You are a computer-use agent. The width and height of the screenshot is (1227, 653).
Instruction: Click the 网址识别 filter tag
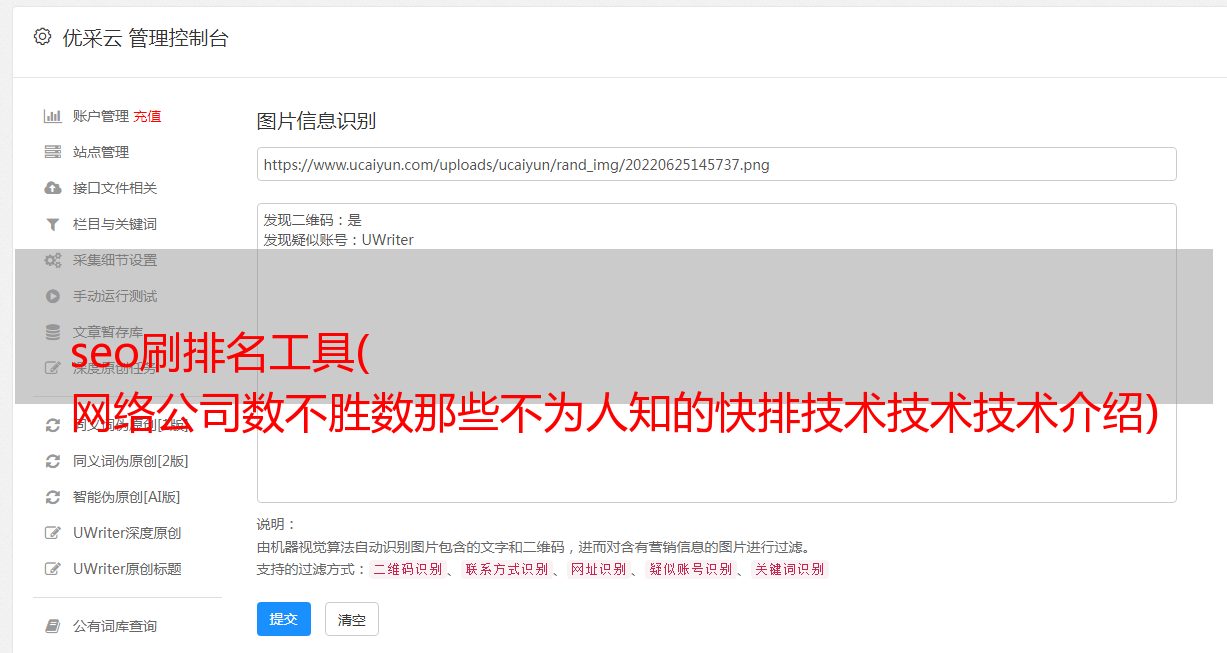point(598,569)
